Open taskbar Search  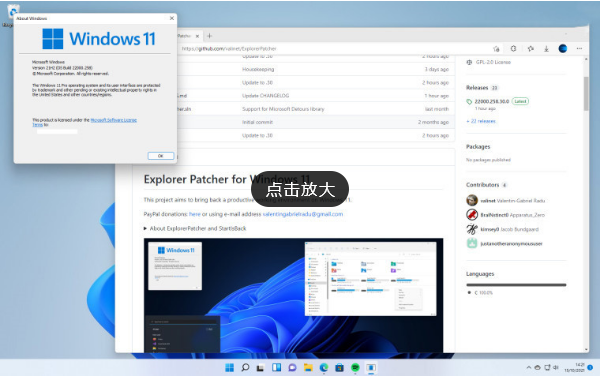245,368
